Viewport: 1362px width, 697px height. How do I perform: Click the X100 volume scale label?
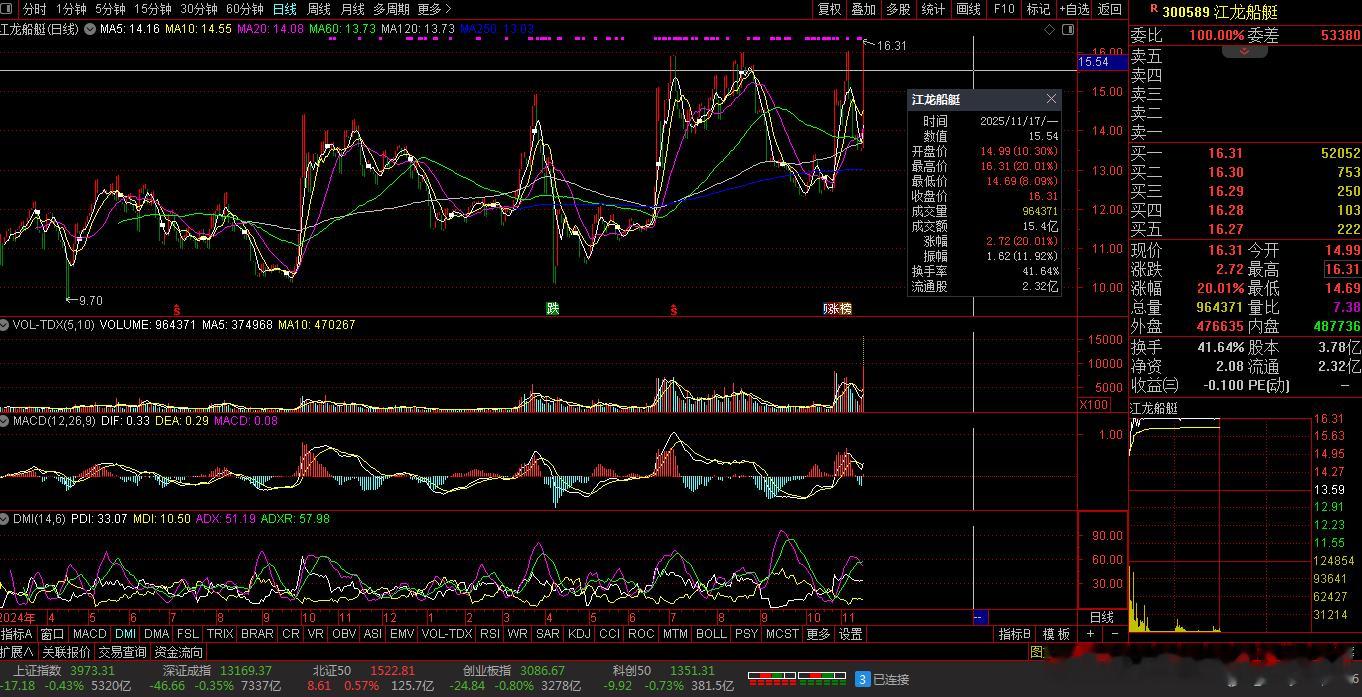tap(1093, 405)
